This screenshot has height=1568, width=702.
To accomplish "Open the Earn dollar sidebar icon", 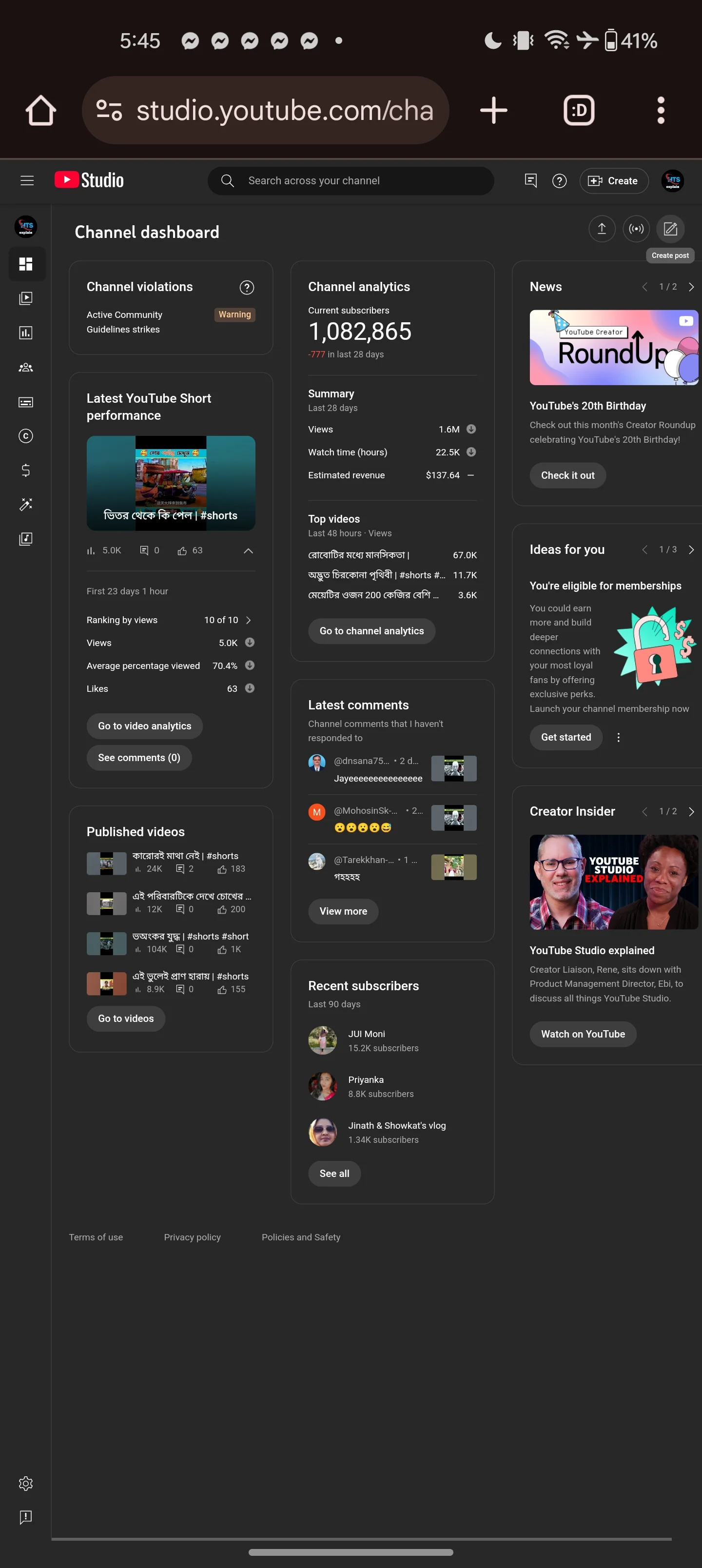I will coord(25,470).
